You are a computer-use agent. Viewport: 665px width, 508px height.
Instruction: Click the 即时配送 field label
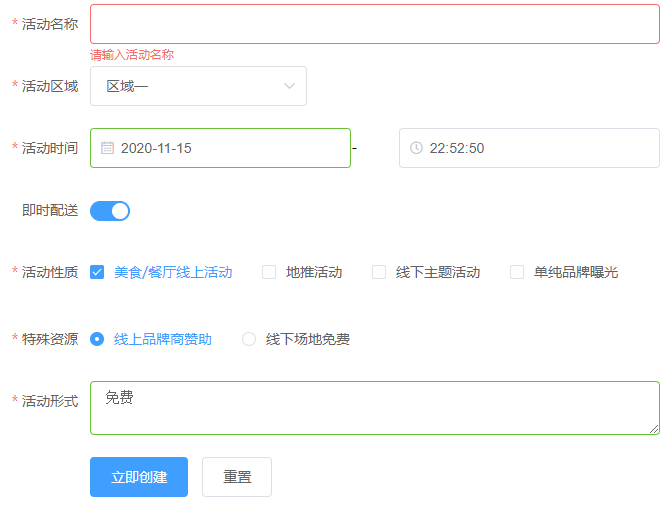(50, 210)
